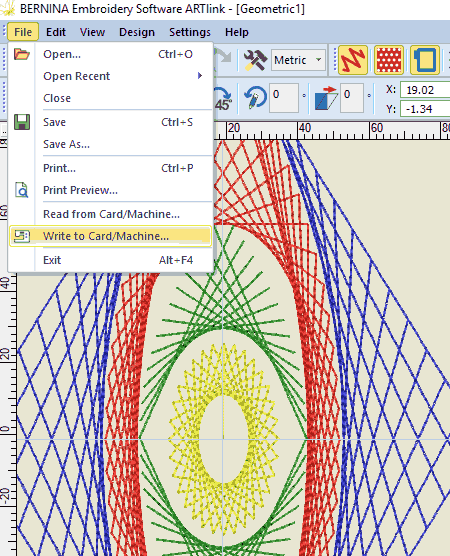Click the blue skew shape icon
Screen dimensions: 450x556
pos(326,98)
